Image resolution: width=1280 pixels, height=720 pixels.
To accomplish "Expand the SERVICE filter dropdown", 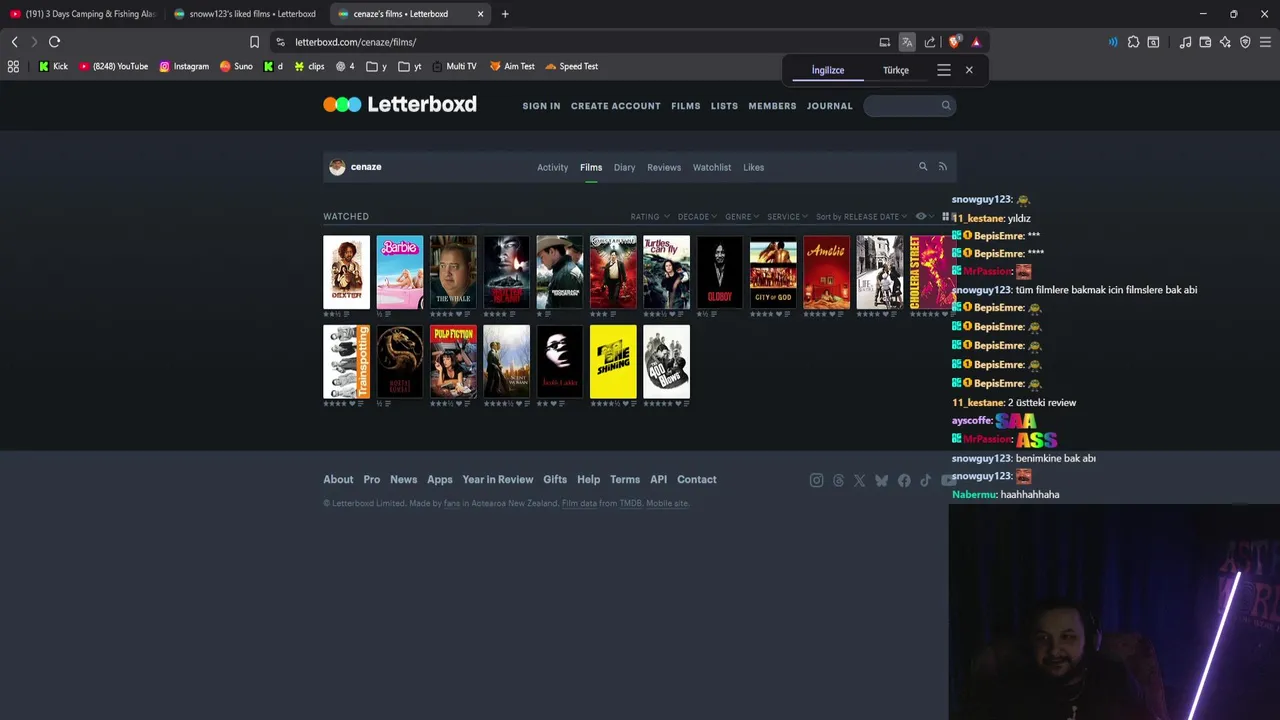I will (788, 217).
